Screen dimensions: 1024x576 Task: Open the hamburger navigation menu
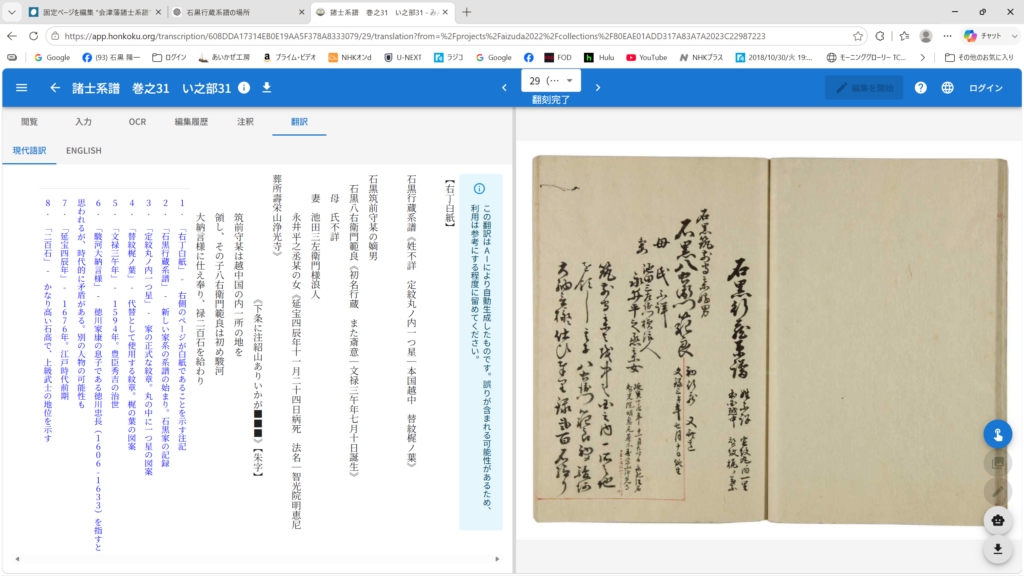coord(22,88)
